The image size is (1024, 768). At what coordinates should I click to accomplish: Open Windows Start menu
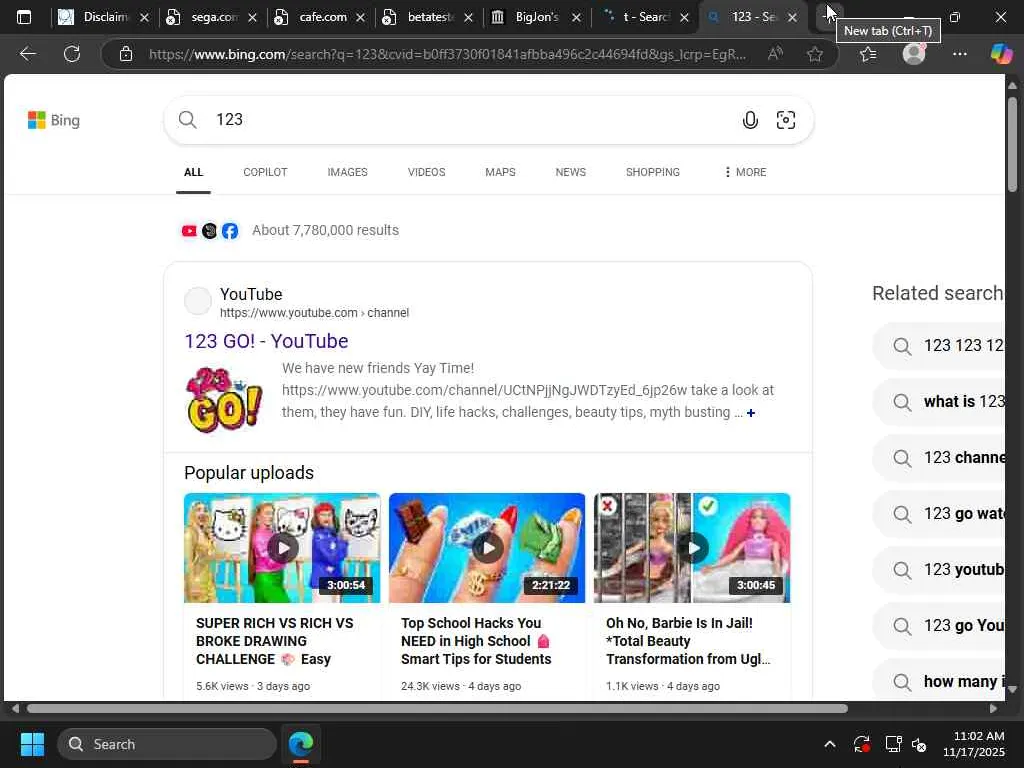pyautogui.click(x=32, y=744)
